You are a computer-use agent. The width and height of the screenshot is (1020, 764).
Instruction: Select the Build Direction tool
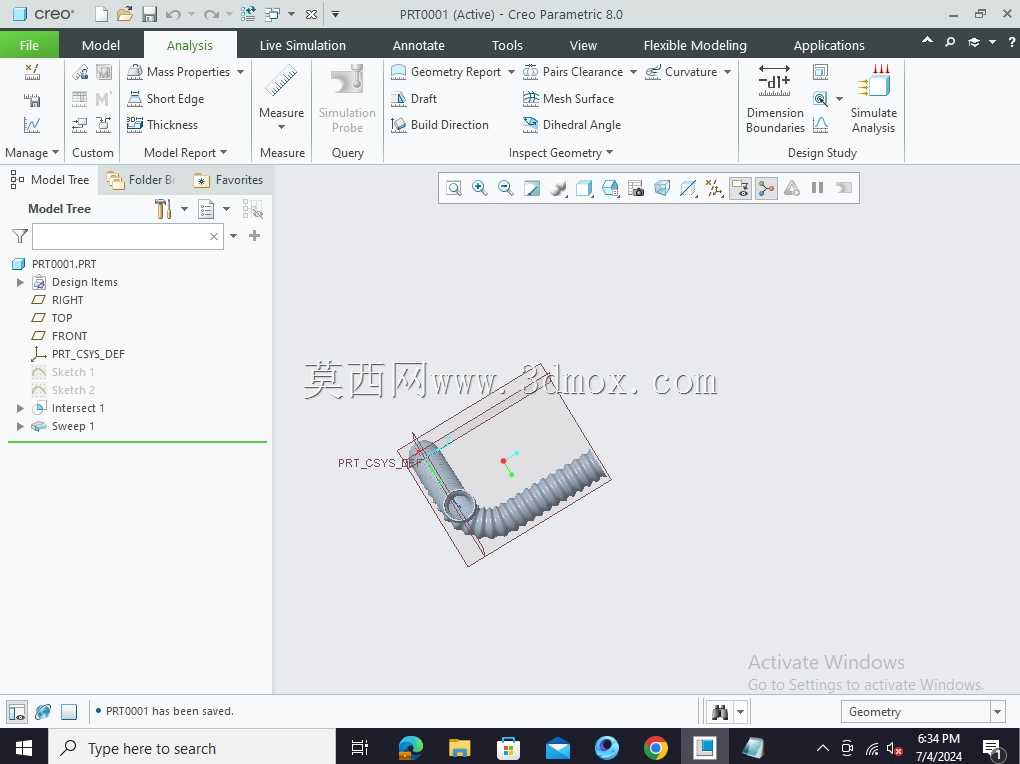[440, 124]
